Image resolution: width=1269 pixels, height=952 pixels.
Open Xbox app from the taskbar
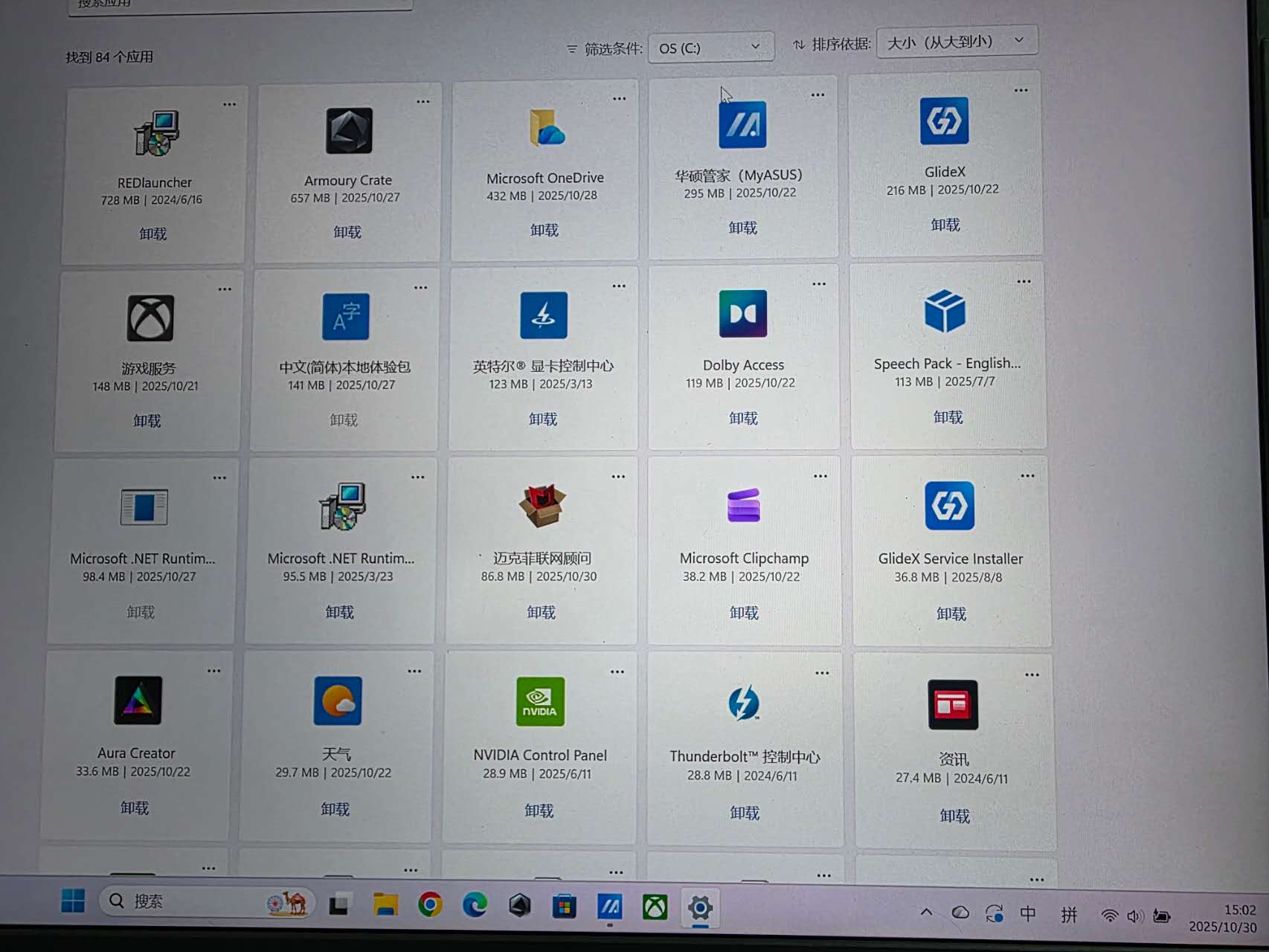pyautogui.click(x=655, y=907)
